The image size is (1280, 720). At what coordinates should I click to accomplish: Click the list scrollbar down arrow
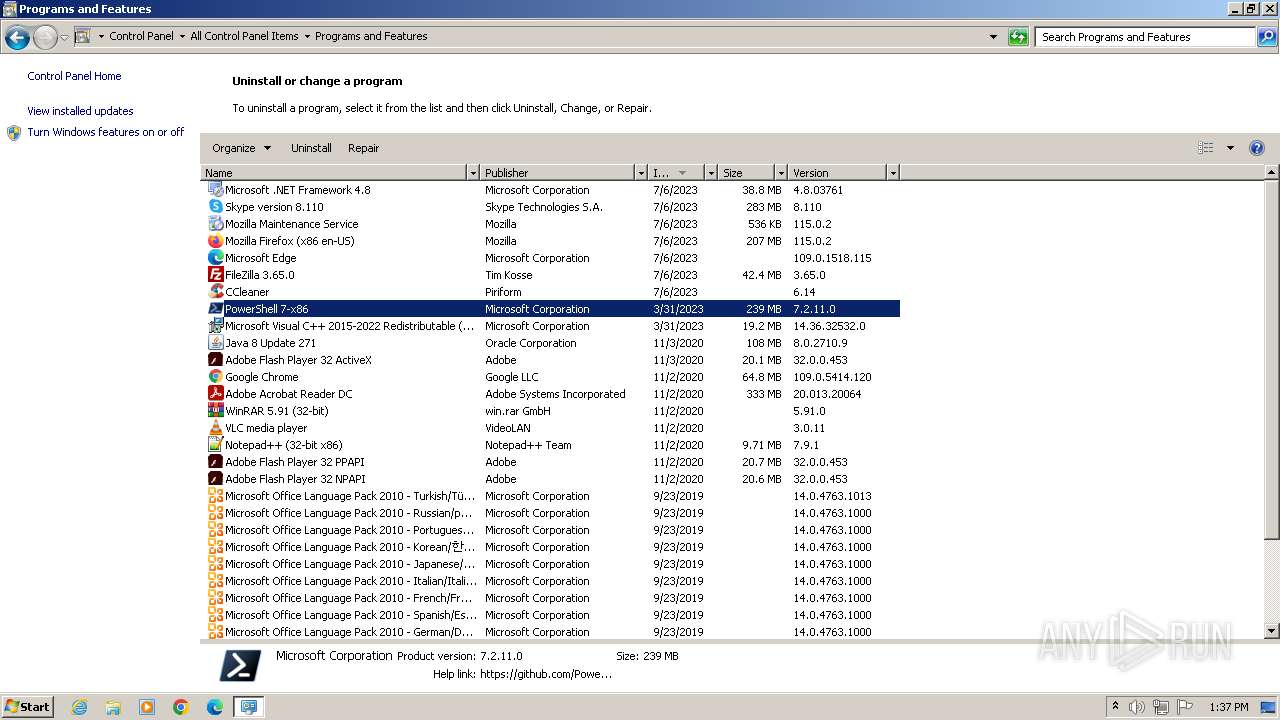point(1272,631)
